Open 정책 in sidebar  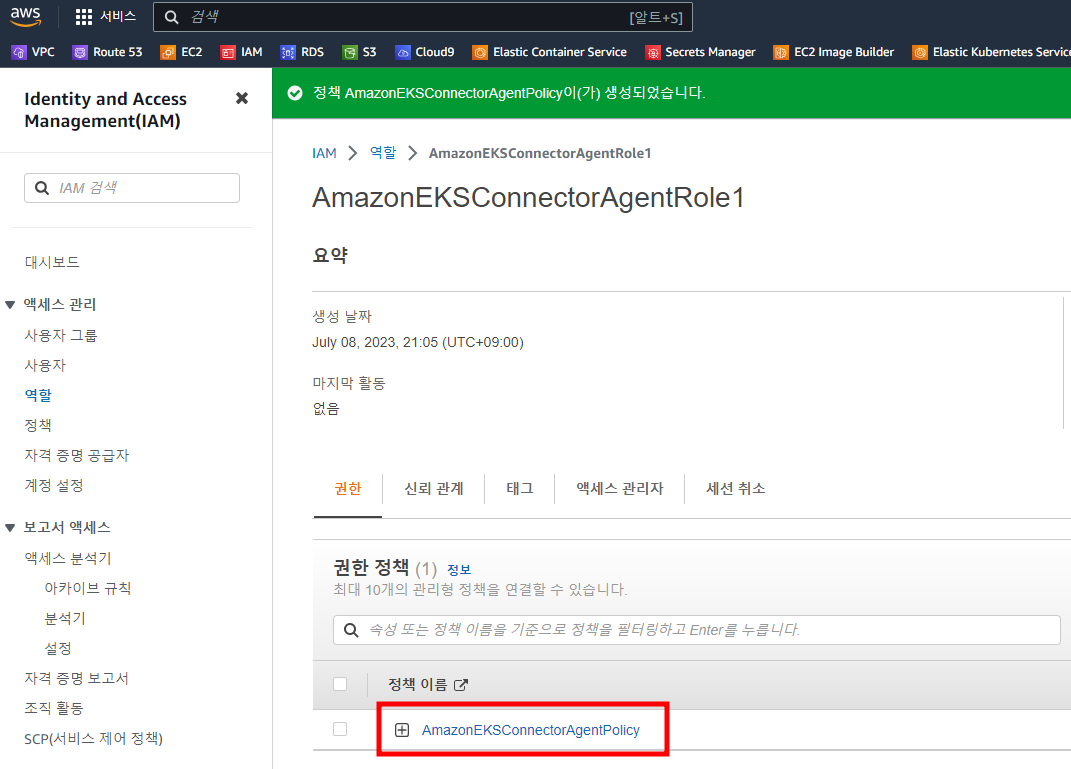(x=38, y=425)
